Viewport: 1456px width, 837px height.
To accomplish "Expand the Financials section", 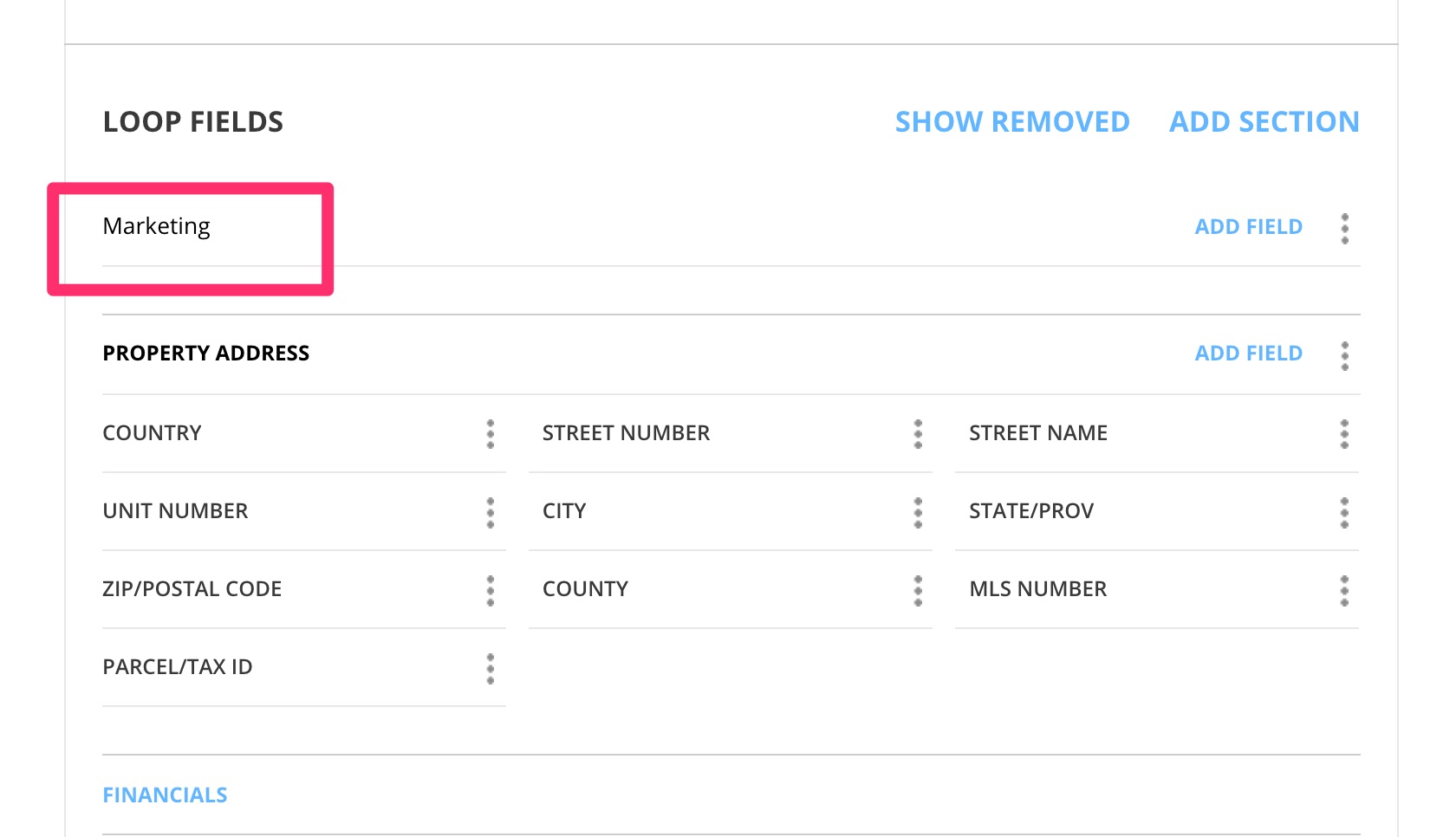I will tap(165, 795).
